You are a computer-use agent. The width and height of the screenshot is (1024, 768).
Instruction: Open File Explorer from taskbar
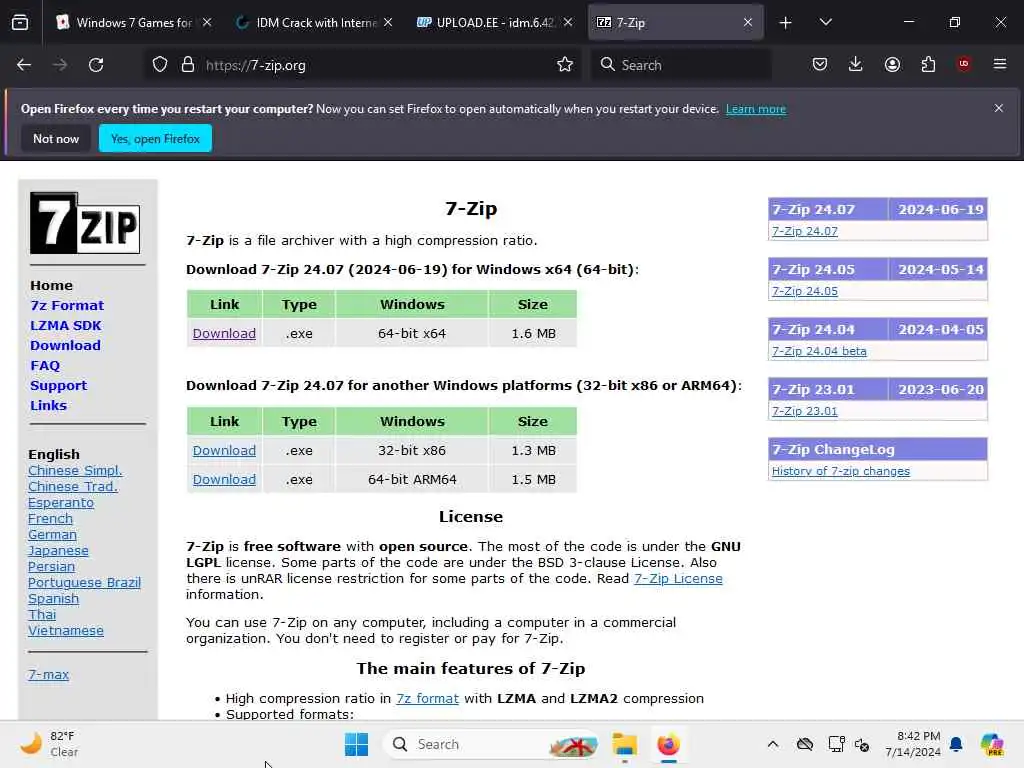pyautogui.click(x=624, y=744)
